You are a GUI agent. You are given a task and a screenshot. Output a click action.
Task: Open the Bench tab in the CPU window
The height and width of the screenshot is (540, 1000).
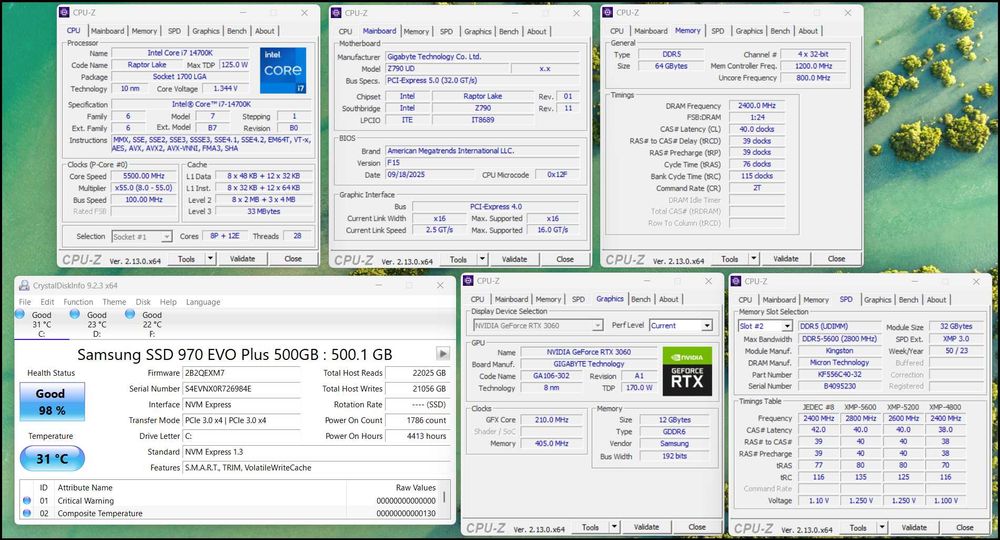click(x=237, y=31)
